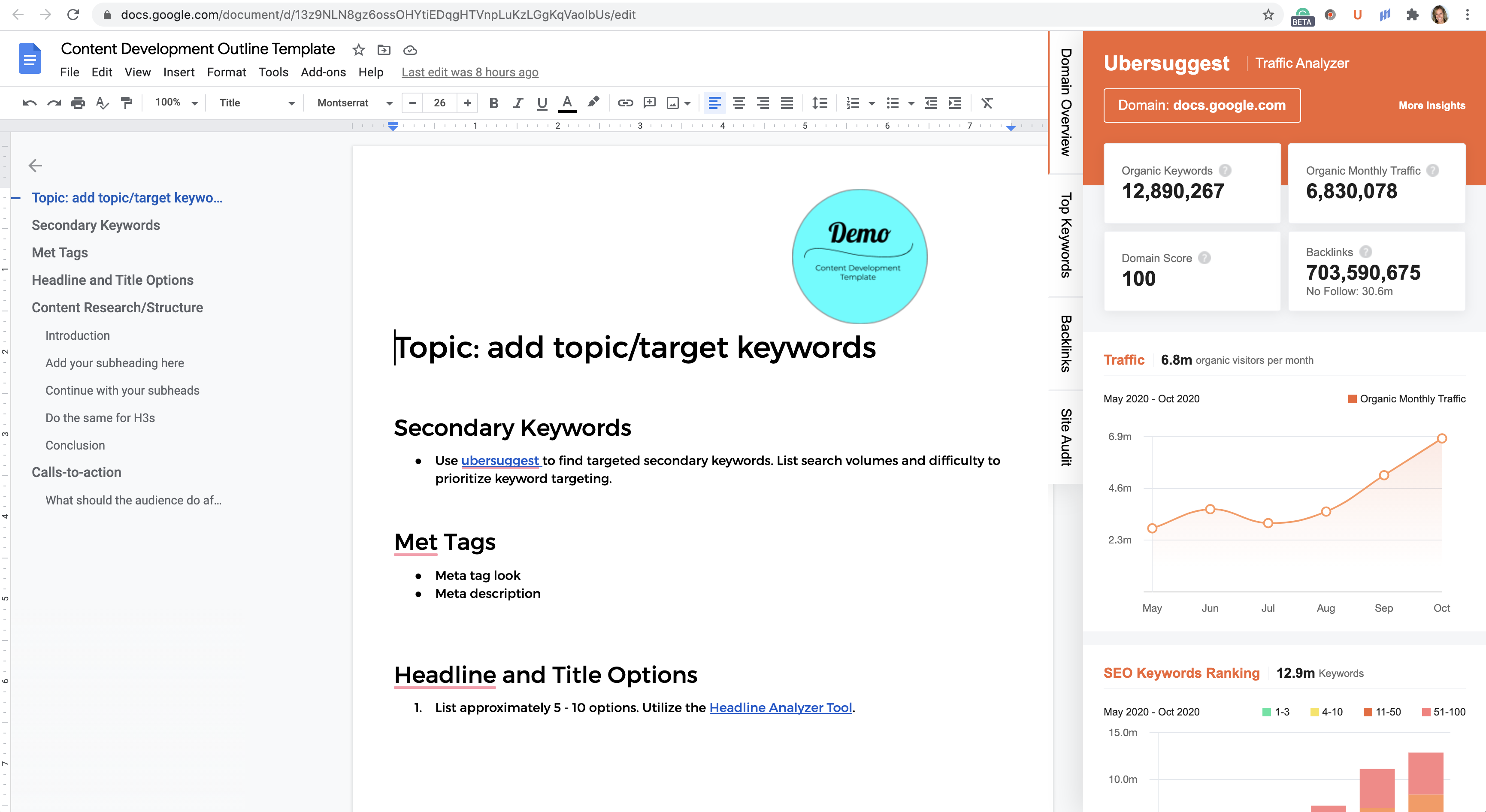
Task: Open the Format menu
Action: 226,72
